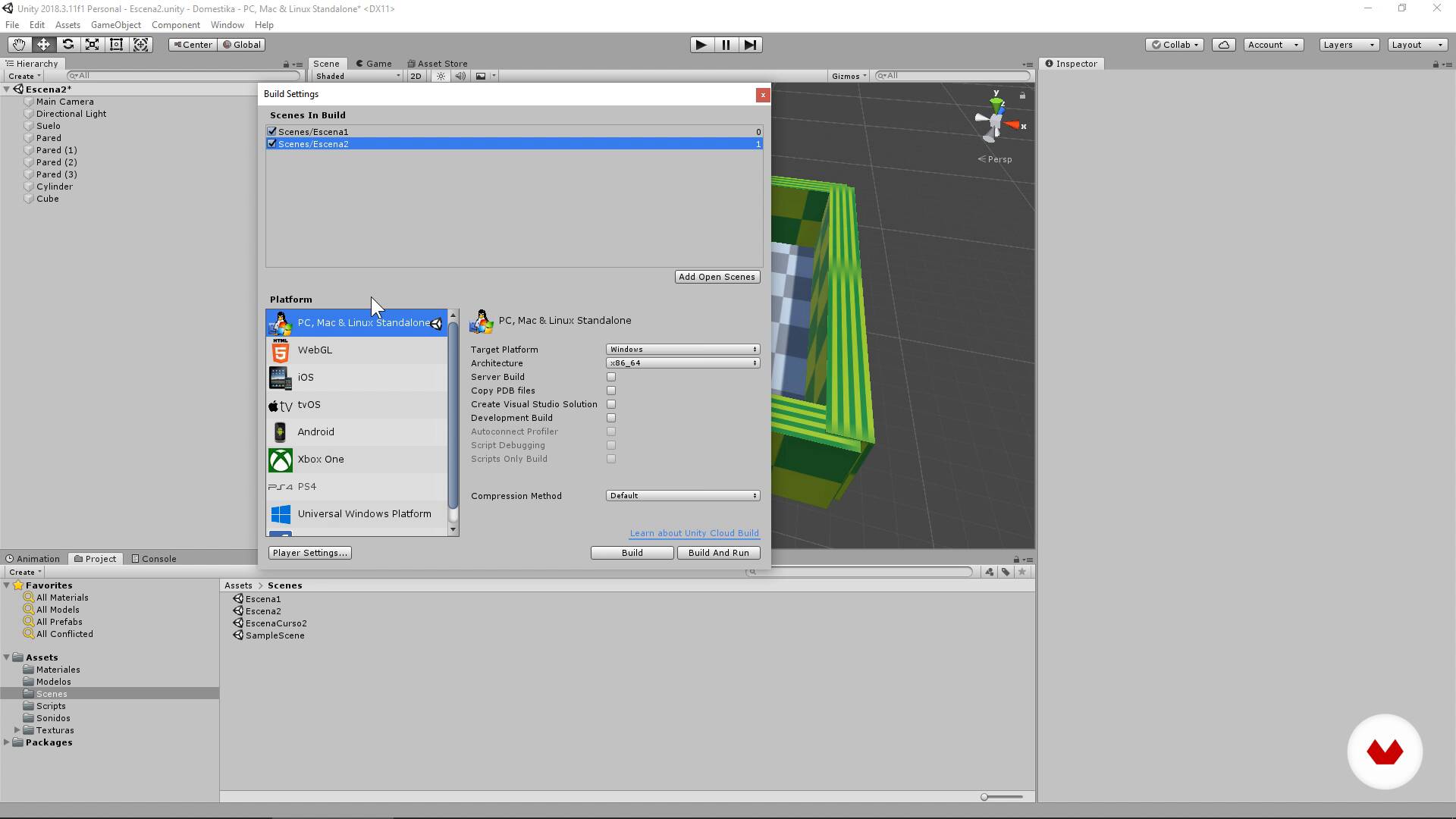1456x819 pixels.
Task: Enable Create Visual Studio Solution
Action: point(611,404)
